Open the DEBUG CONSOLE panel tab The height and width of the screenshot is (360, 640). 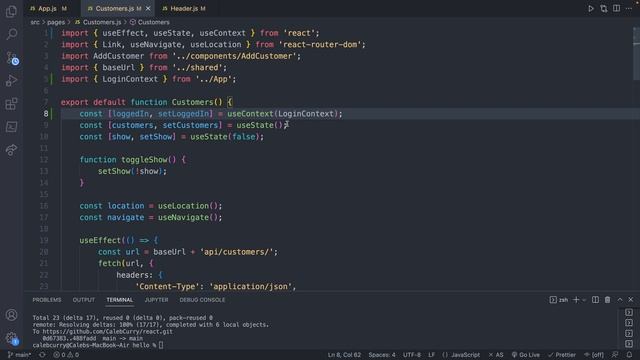point(202,300)
